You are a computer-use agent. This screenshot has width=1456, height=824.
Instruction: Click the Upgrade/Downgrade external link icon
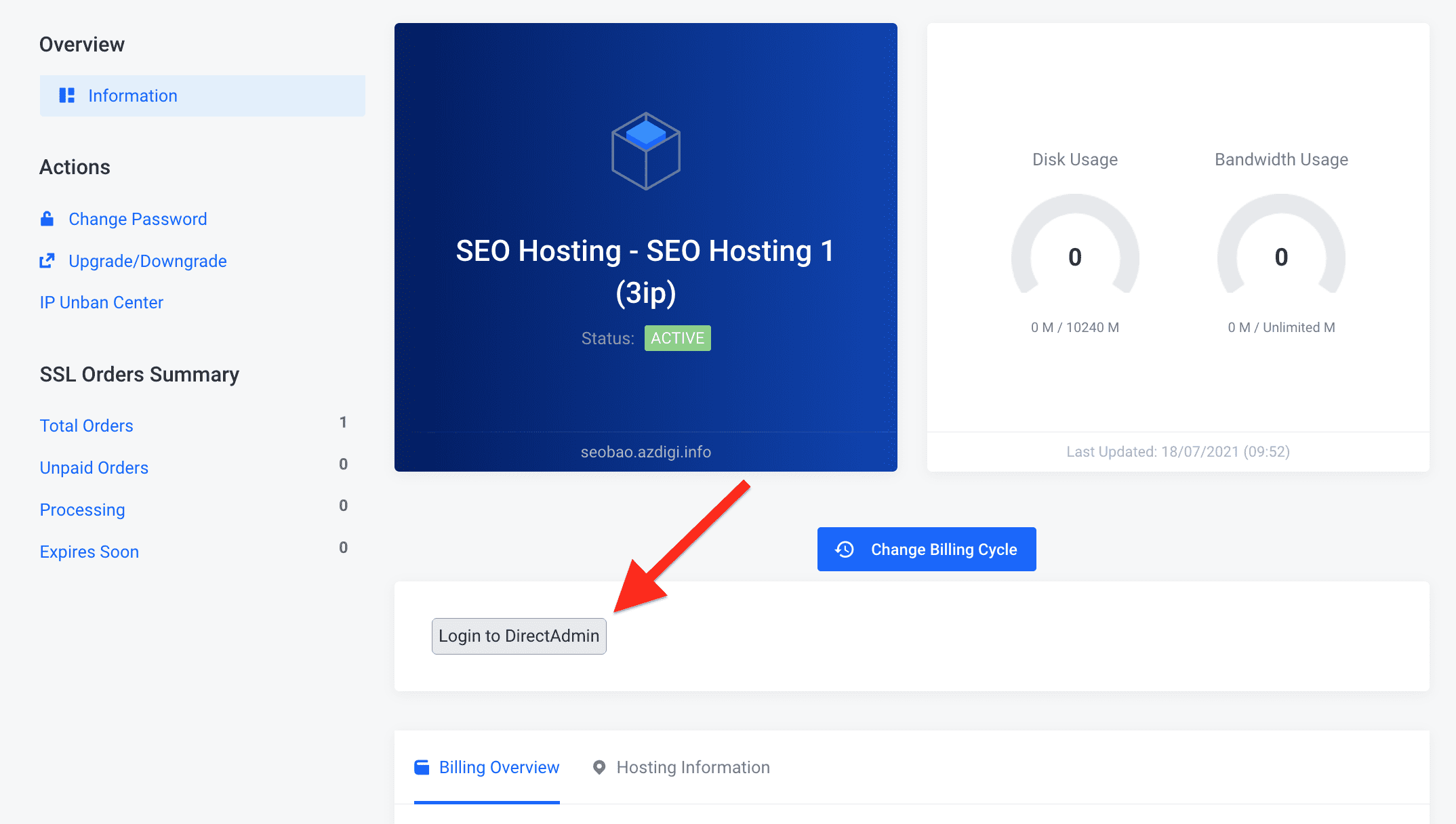click(x=47, y=261)
